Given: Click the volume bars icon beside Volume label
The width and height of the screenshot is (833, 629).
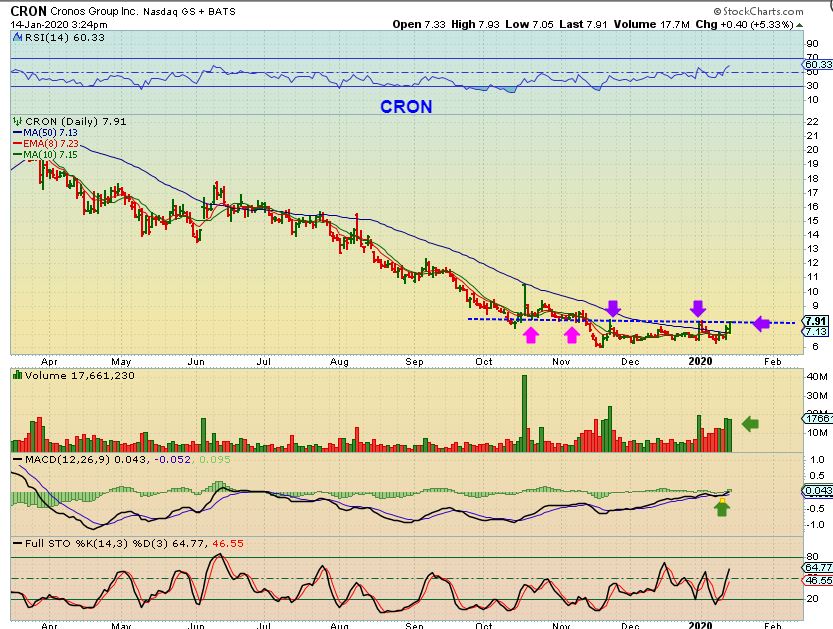Looking at the screenshot, I should 18,375.
